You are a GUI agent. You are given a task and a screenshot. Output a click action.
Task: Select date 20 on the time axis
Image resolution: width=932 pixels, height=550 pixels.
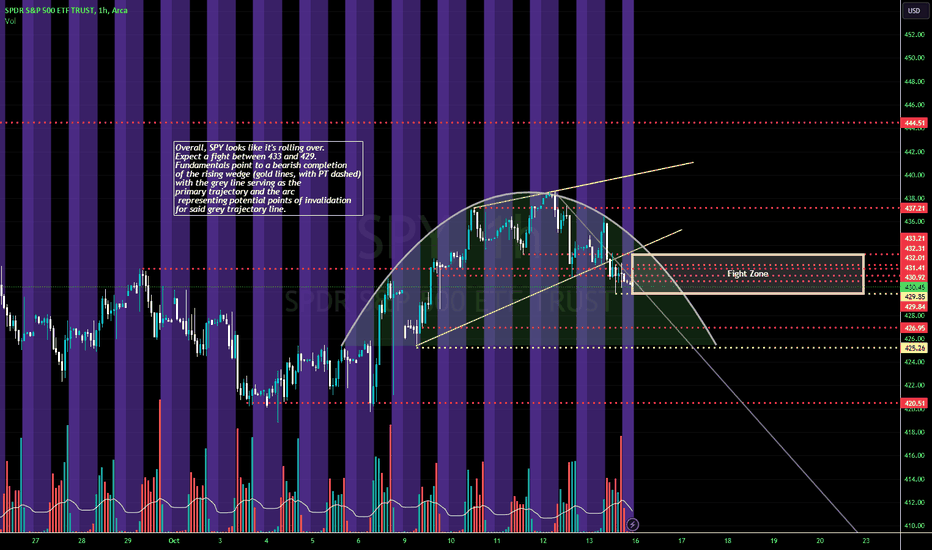[x=820, y=540]
